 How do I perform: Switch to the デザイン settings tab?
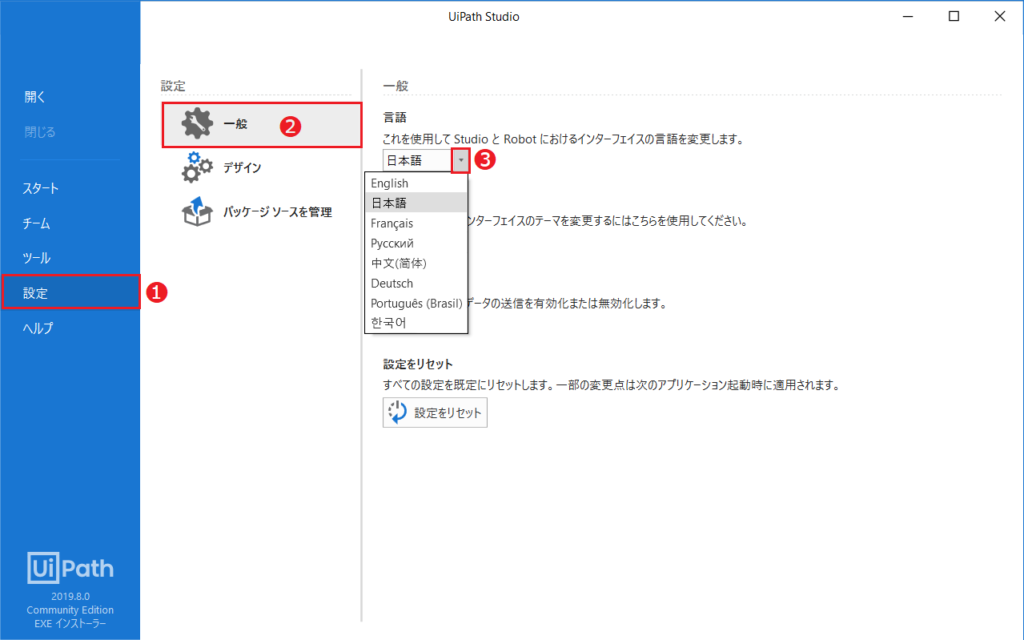point(262,168)
